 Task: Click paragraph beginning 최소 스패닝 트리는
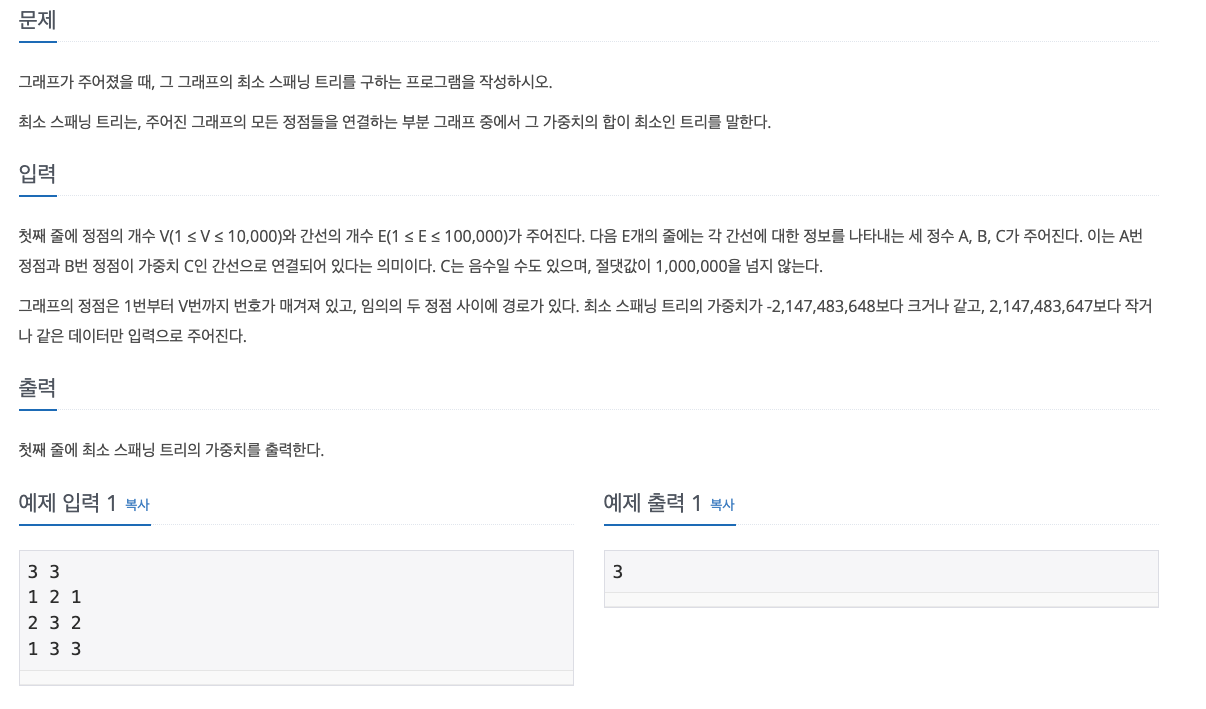pyautogui.click(x=395, y=122)
